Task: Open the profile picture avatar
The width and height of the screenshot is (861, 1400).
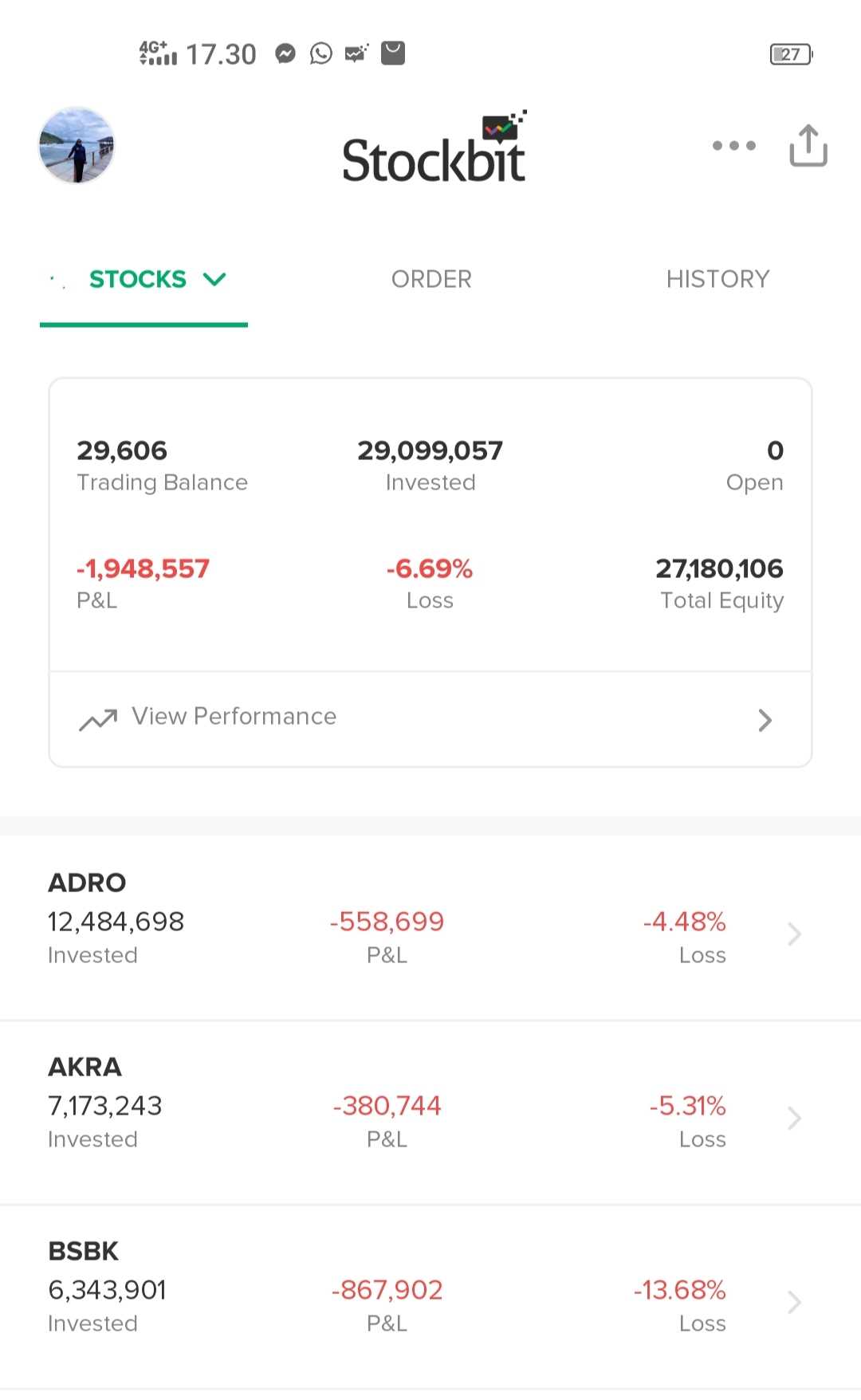Action: [77, 146]
